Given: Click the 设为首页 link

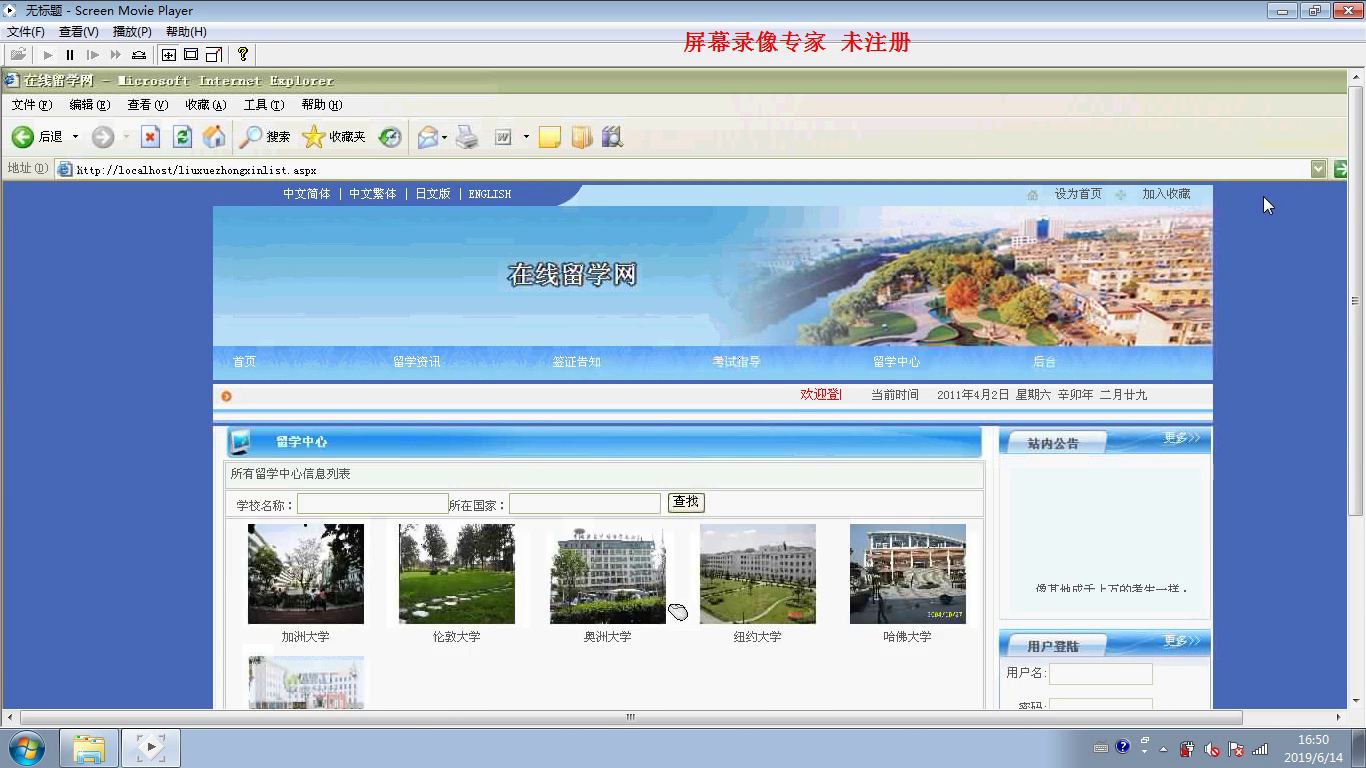Looking at the screenshot, I should point(1078,194).
